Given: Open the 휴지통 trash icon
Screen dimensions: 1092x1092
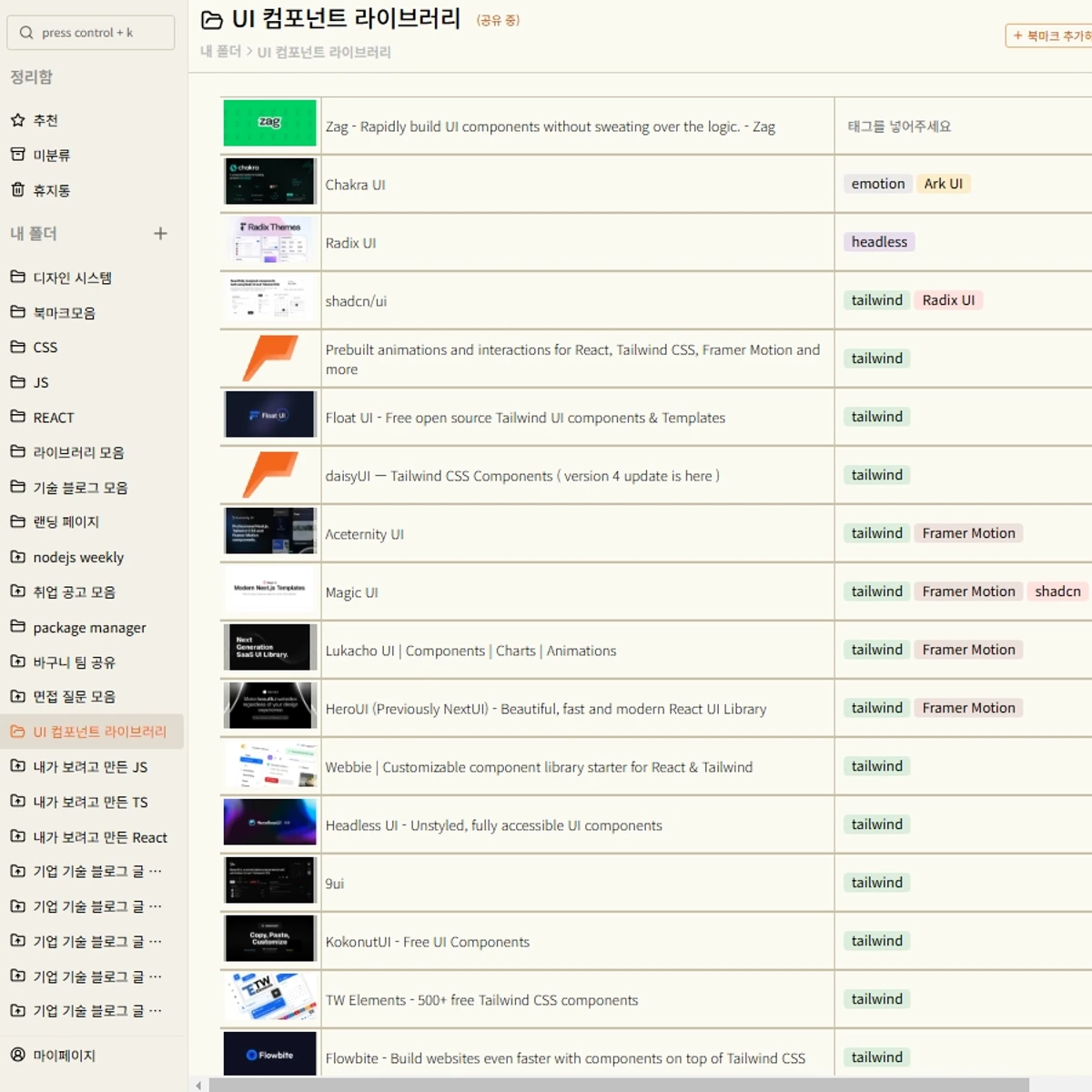Looking at the screenshot, I should [x=17, y=190].
